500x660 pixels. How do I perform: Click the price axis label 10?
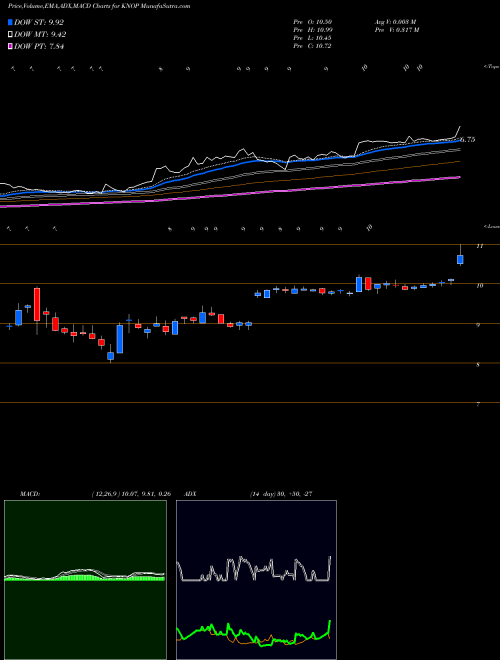point(479,286)
